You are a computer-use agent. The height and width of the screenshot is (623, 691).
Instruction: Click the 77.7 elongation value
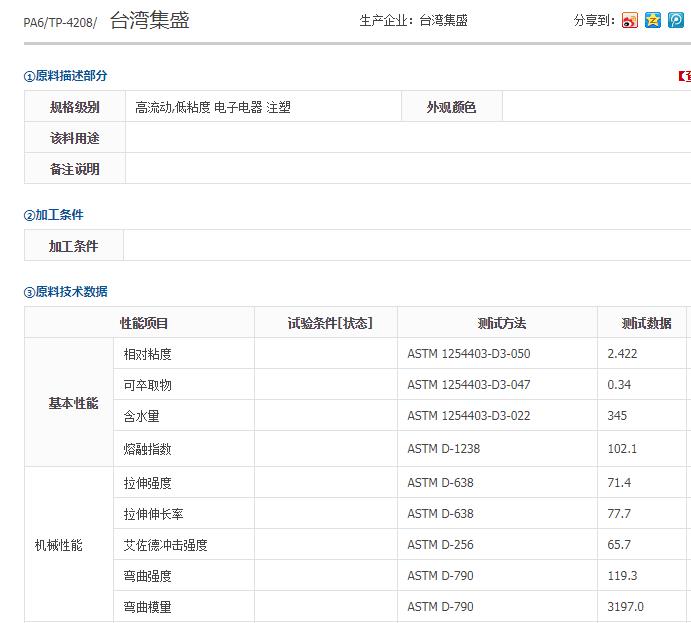619,514
